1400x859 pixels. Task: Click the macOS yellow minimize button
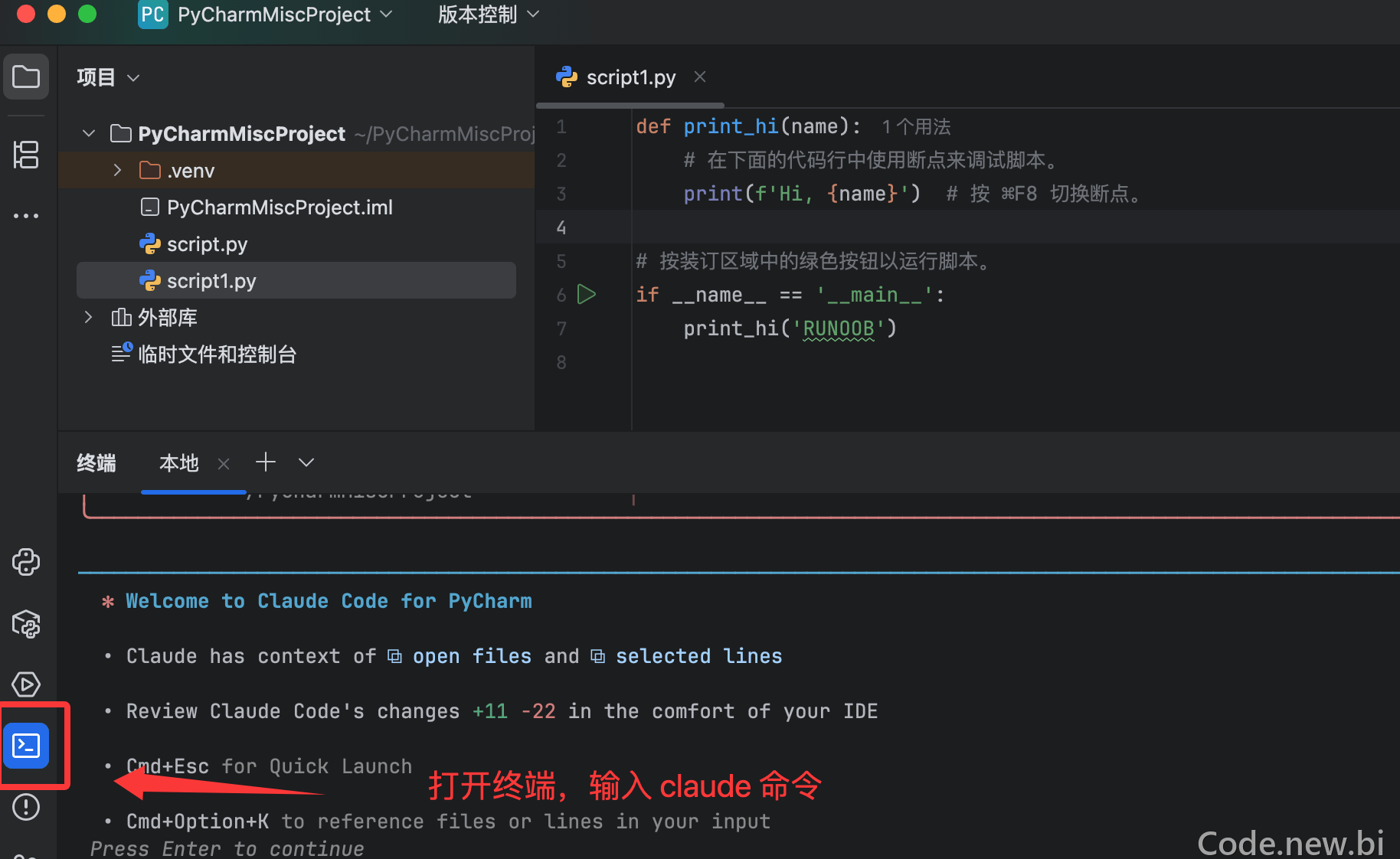pos(57,14)
